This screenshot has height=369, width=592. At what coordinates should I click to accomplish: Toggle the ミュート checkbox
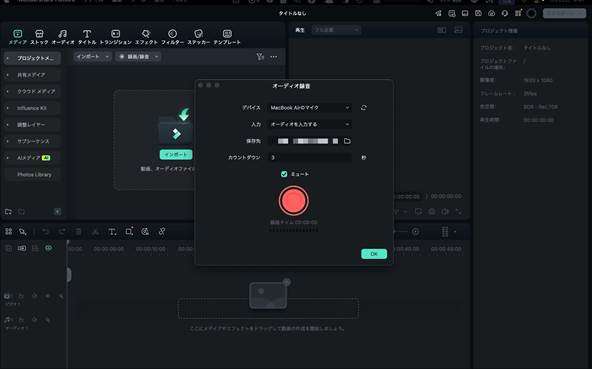click(284, 174)
